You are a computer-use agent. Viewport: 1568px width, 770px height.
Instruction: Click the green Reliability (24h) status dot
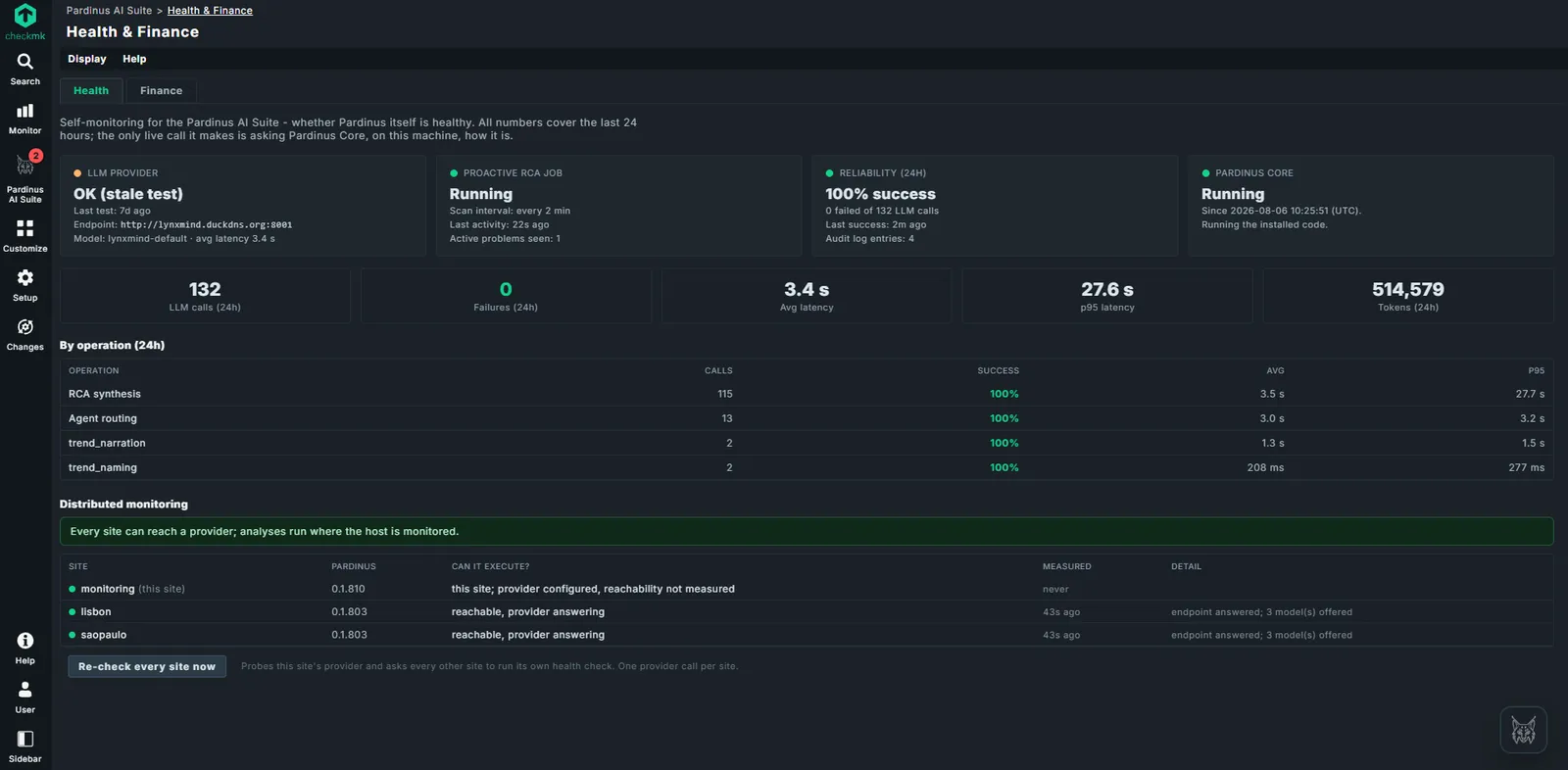click(x=829, y=173)
